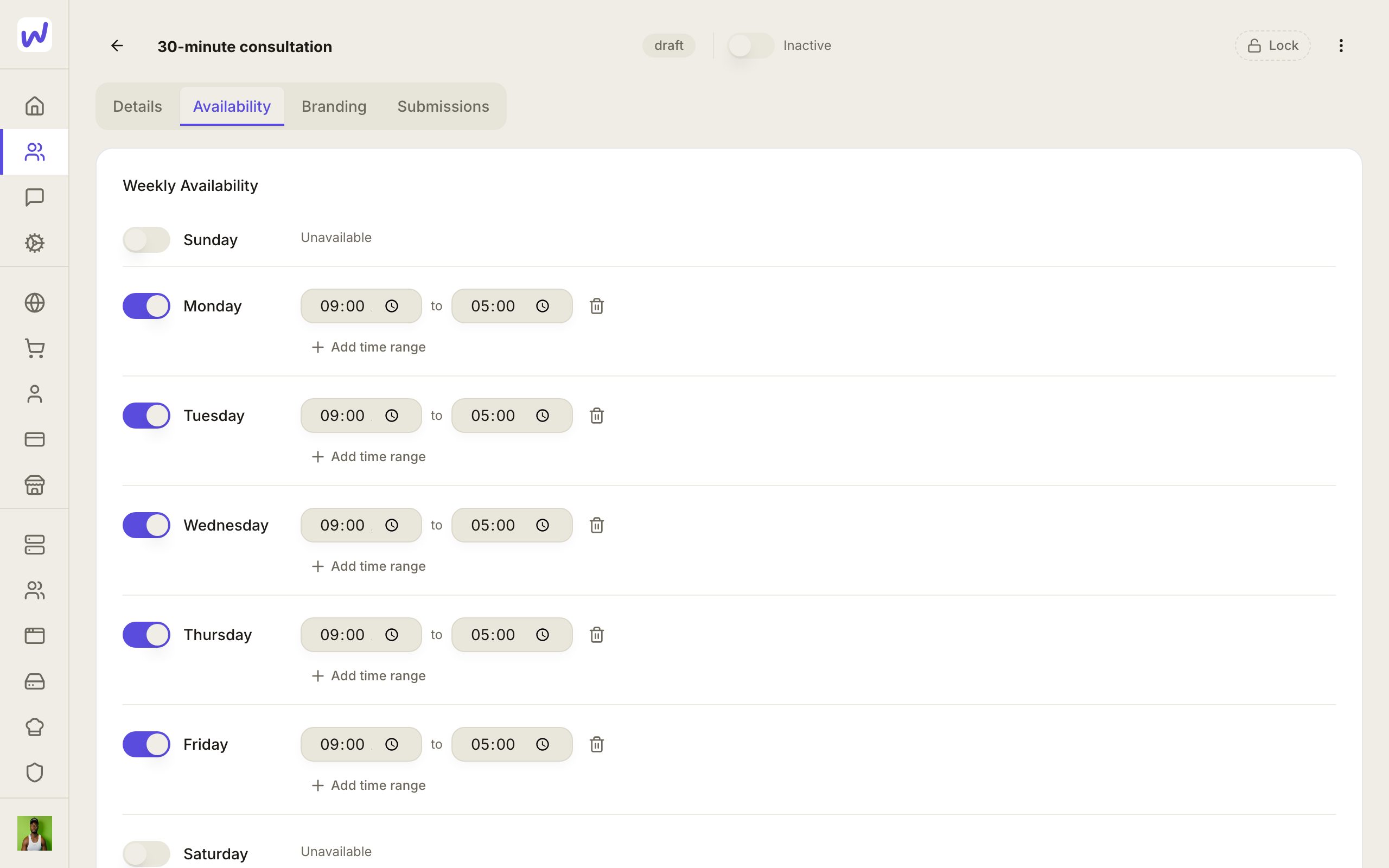Open Thursday end time clock picker
The width and height of the screenshot is (1389, 868).
coord(543,635)
